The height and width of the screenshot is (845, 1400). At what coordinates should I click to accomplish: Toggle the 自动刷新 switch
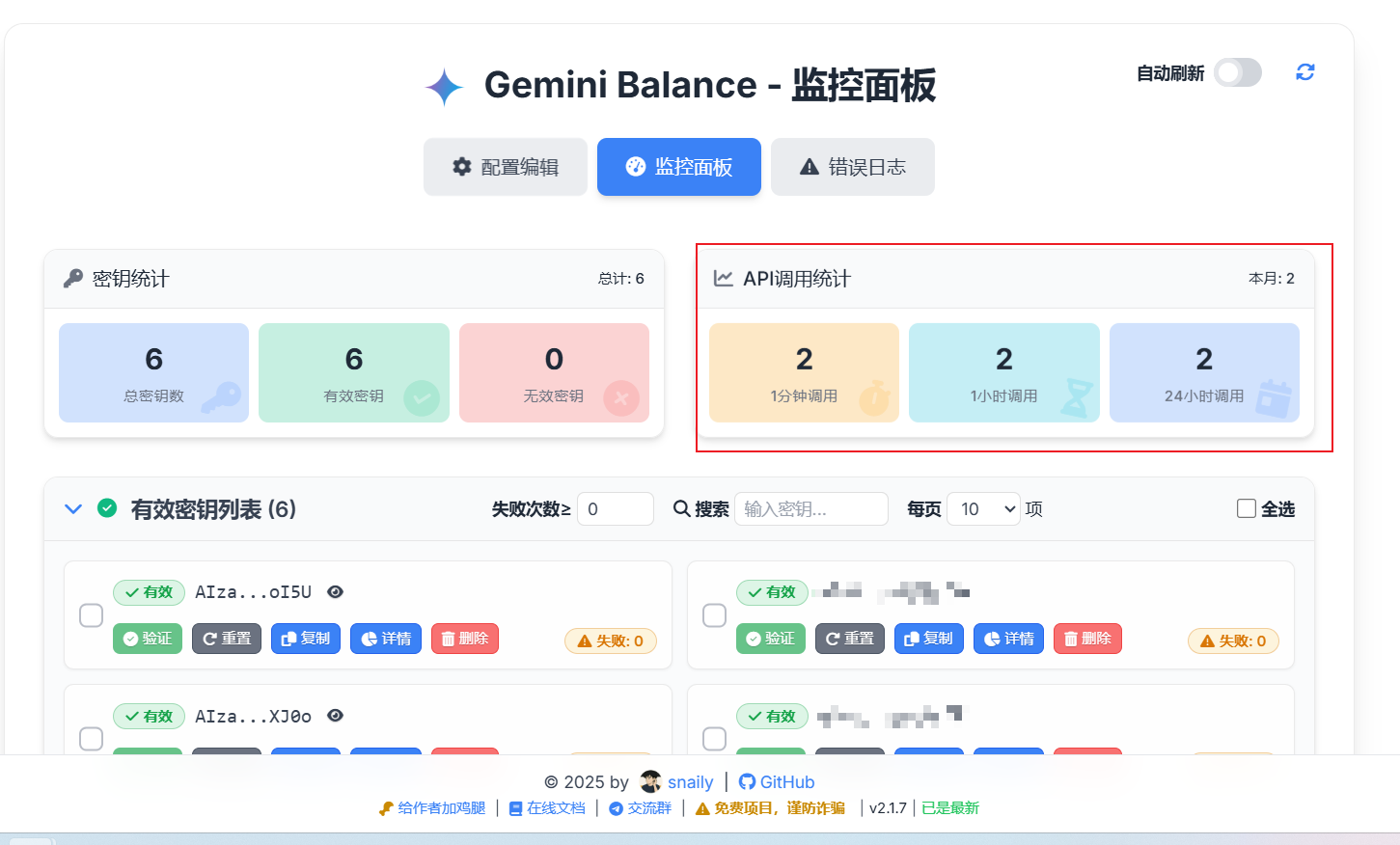1238,72
